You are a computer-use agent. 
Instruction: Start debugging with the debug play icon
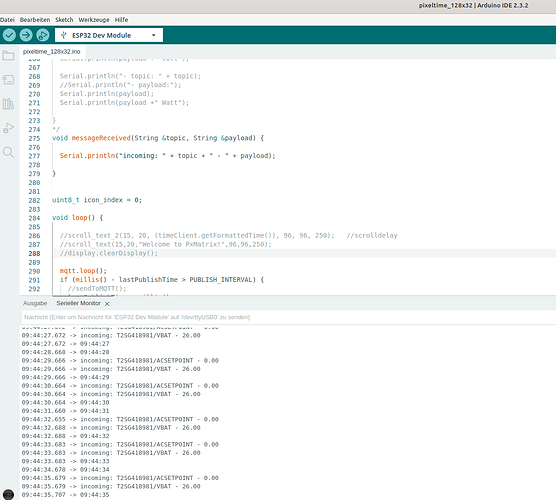[x=43, y=35]
